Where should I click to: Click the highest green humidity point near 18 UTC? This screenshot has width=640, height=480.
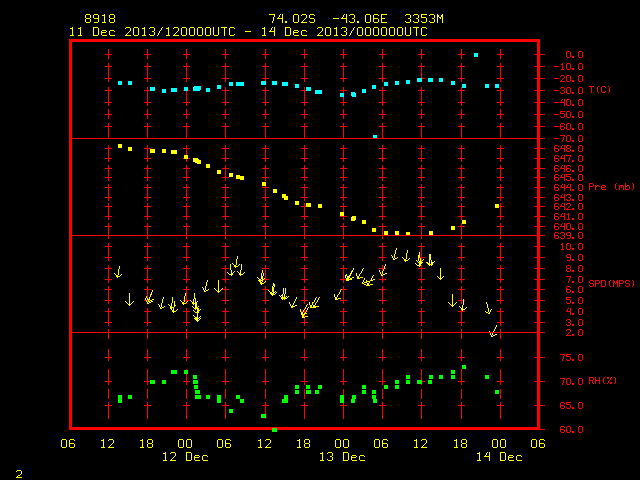pyautogui.click(x=464, y=367)
